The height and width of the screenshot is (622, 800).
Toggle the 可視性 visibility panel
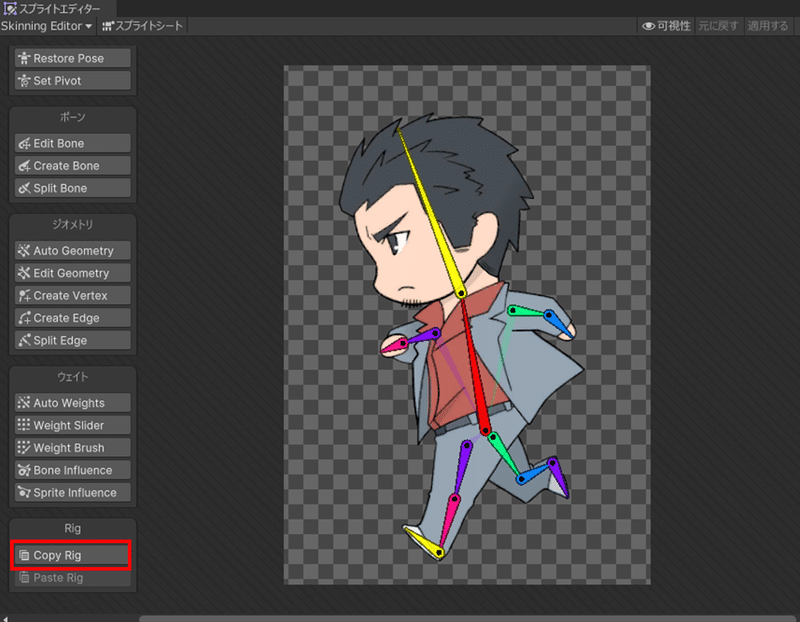666,26
